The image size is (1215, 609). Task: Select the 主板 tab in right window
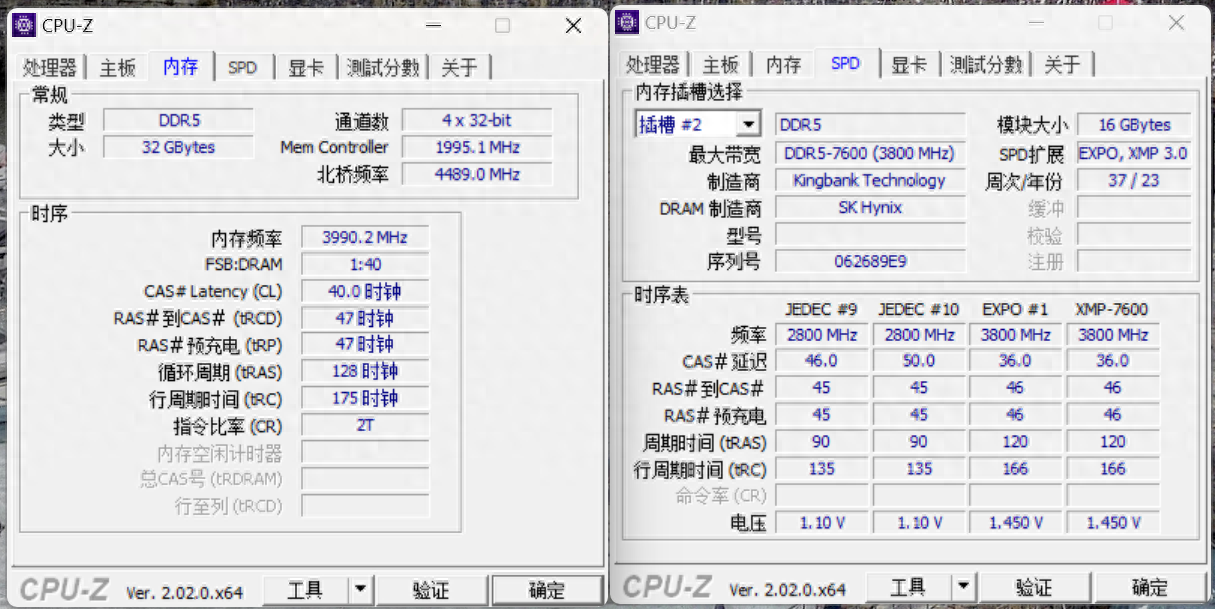[x=720, y=65]
